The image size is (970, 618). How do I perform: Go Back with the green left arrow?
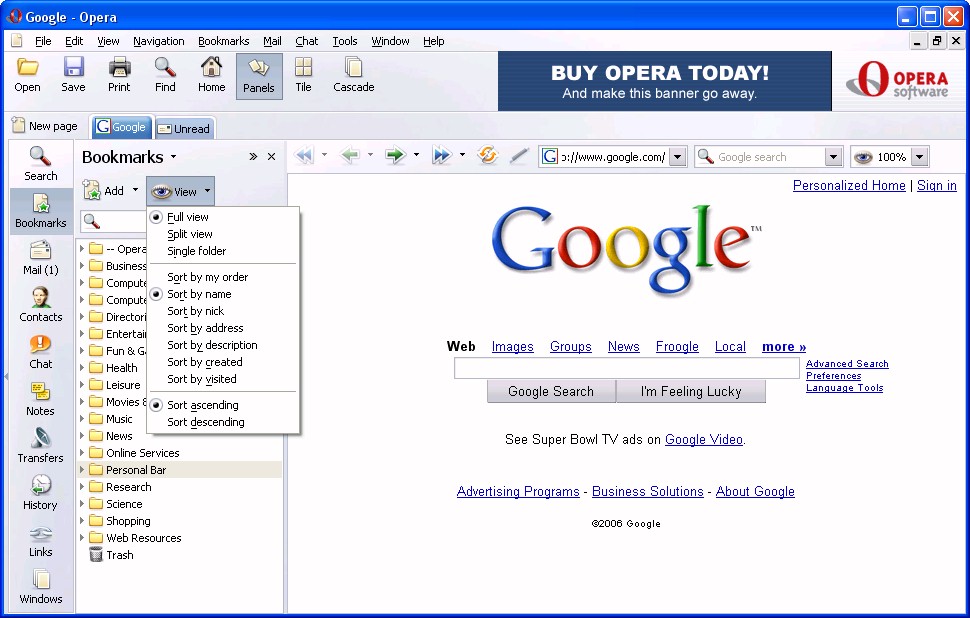[x=350, y=155]
